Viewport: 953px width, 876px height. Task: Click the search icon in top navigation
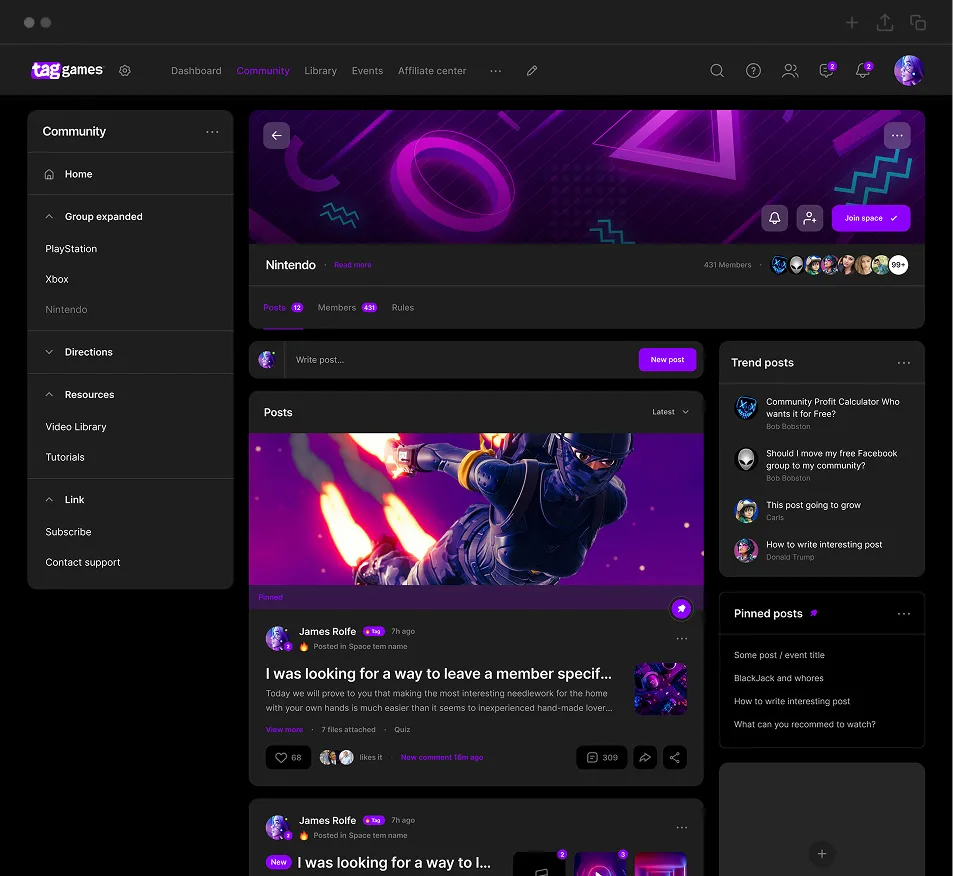click(717, 71)
